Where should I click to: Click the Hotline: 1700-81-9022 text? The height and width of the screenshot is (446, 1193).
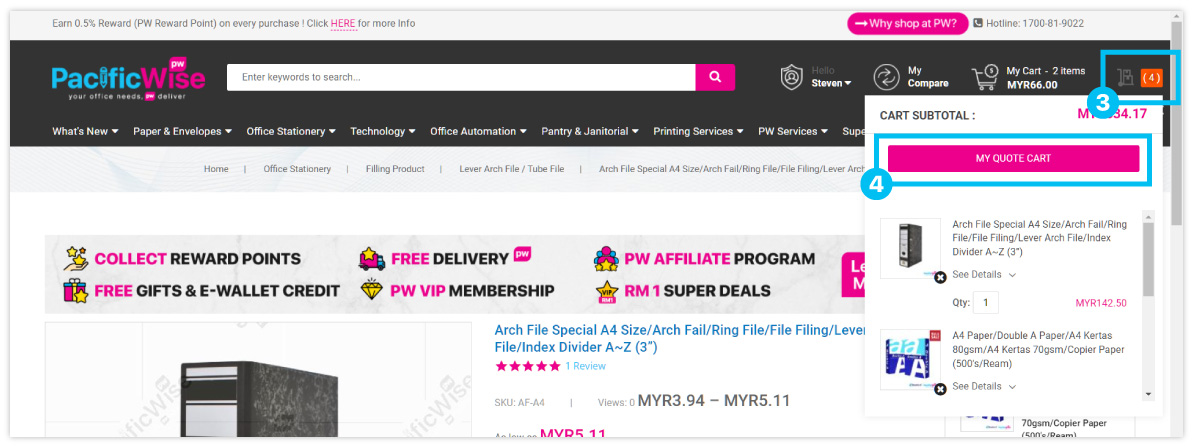1035,24
